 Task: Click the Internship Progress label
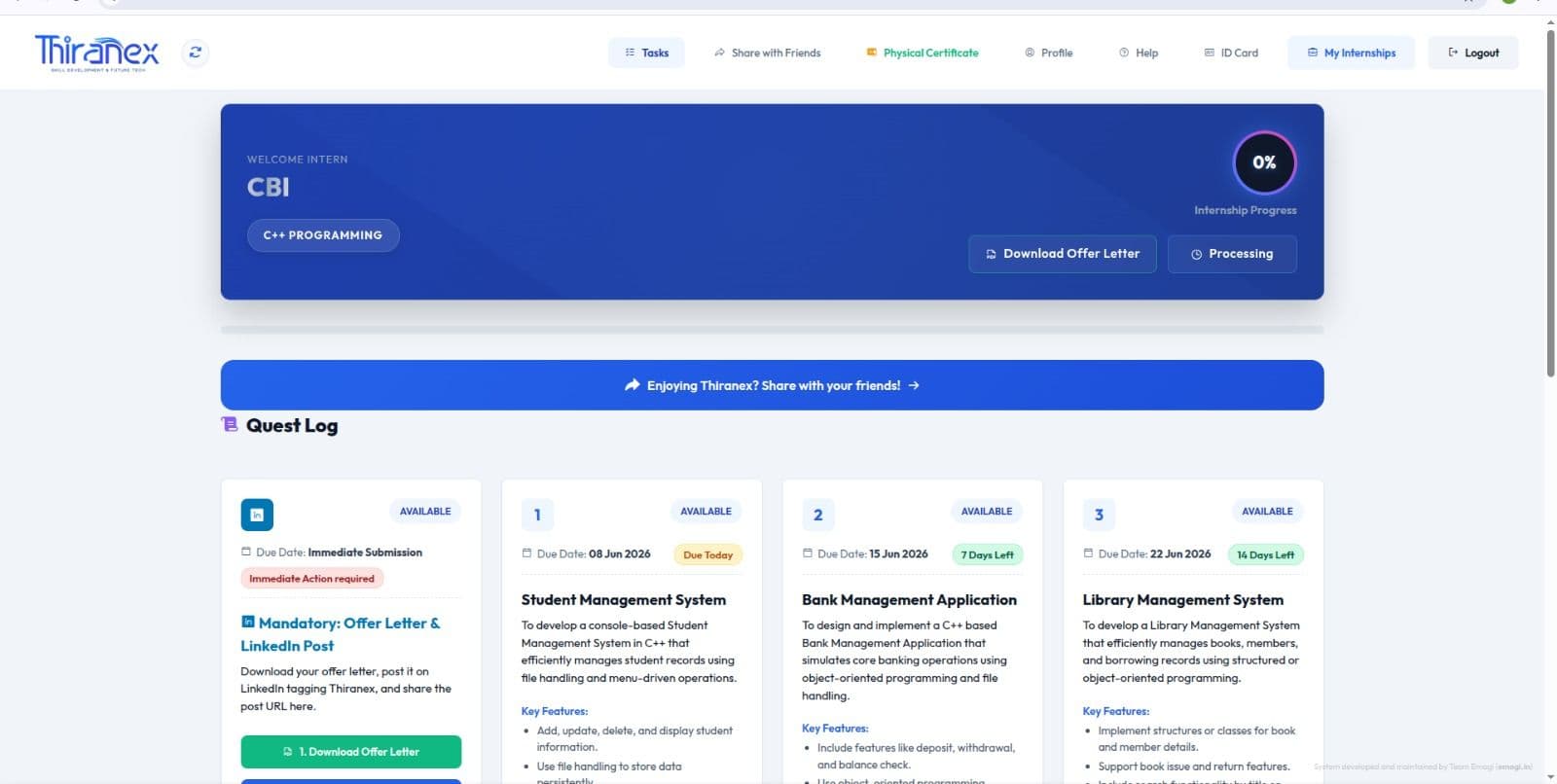1246,210
